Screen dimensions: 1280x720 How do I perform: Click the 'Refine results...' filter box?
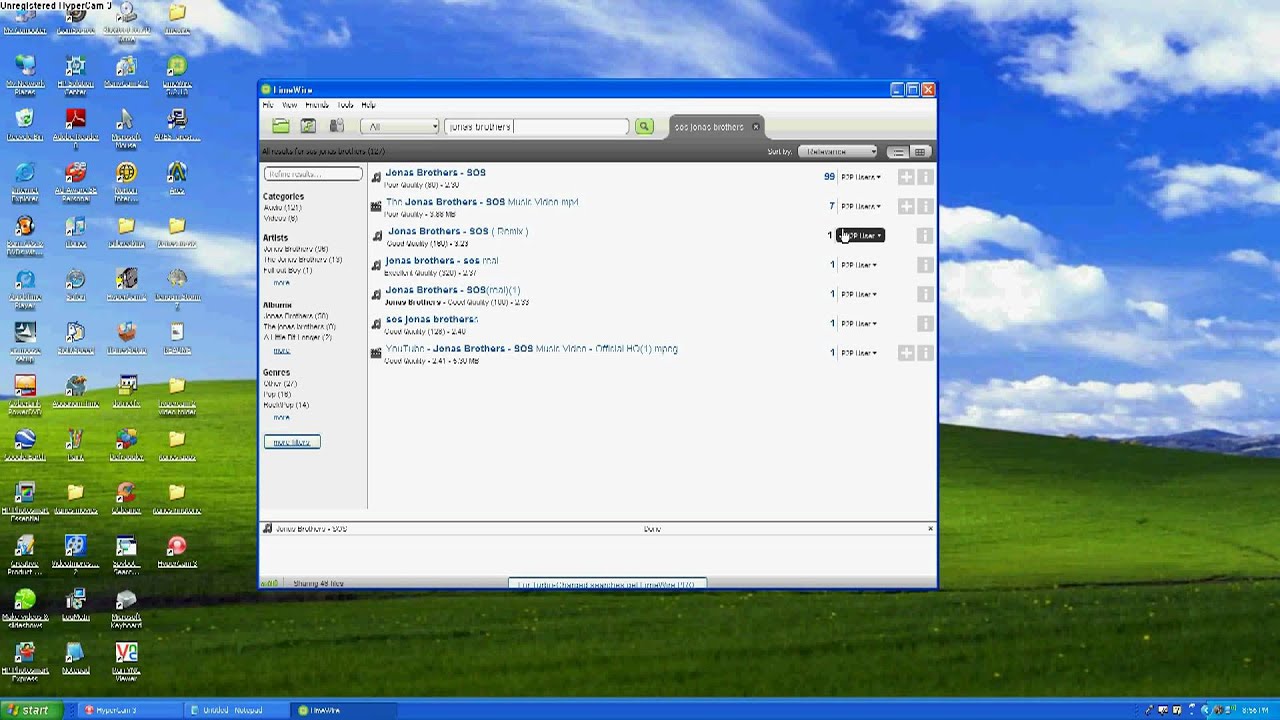(313, 174)
